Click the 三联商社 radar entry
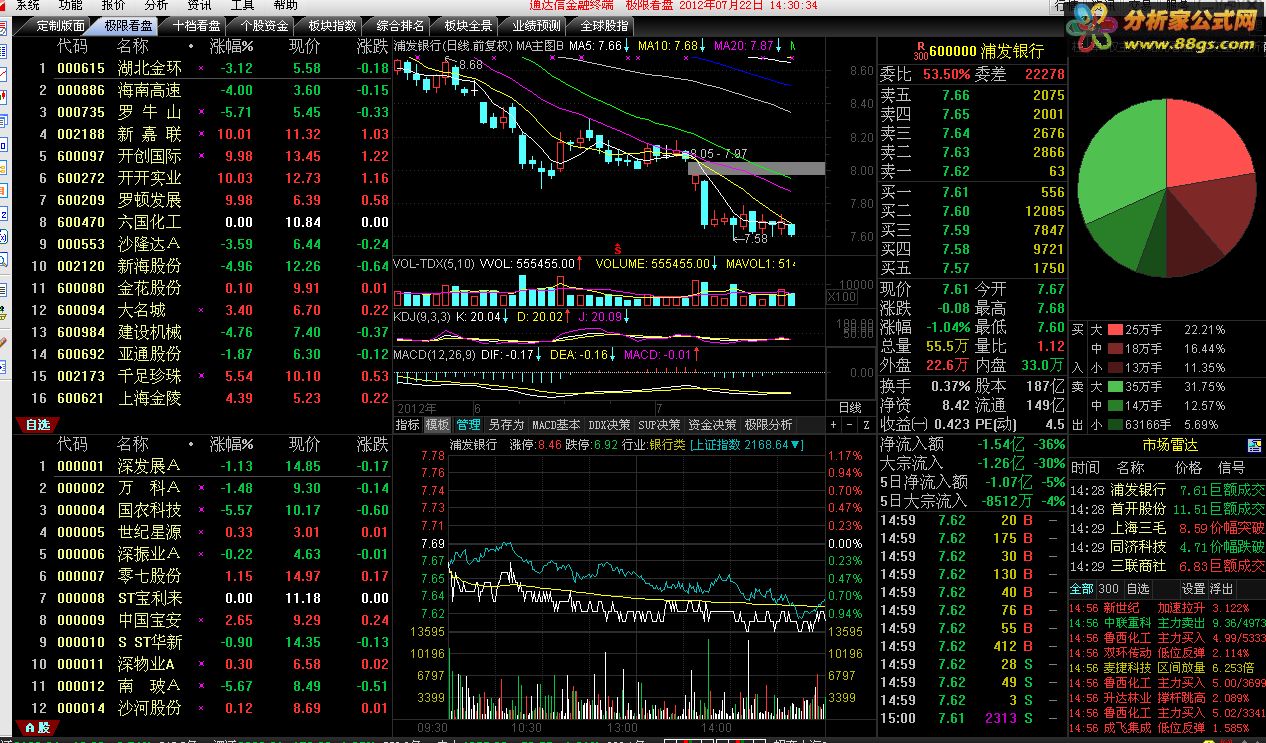 click(x=1167, y=565)
